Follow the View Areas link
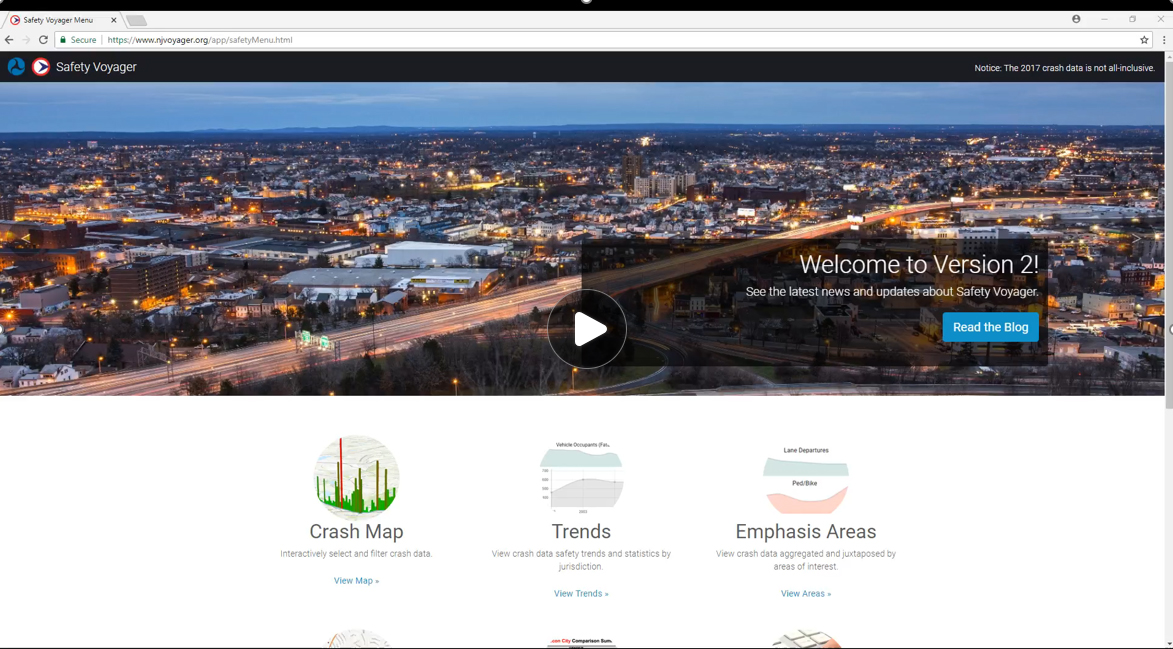Image resolution: width=1173 pixels, height=649 pixels. tap(806, 593)
